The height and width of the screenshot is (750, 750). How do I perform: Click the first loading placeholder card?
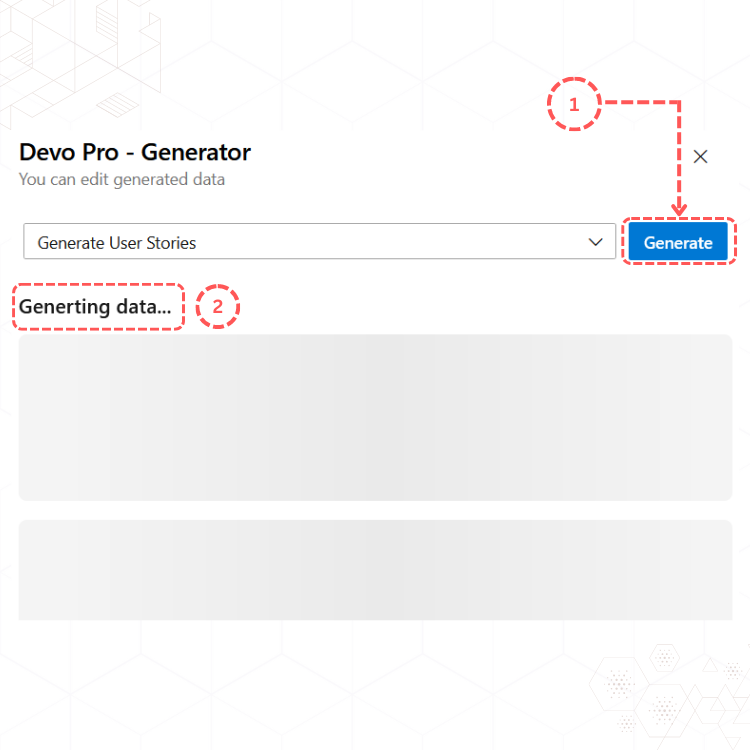[x=375, y=418]
